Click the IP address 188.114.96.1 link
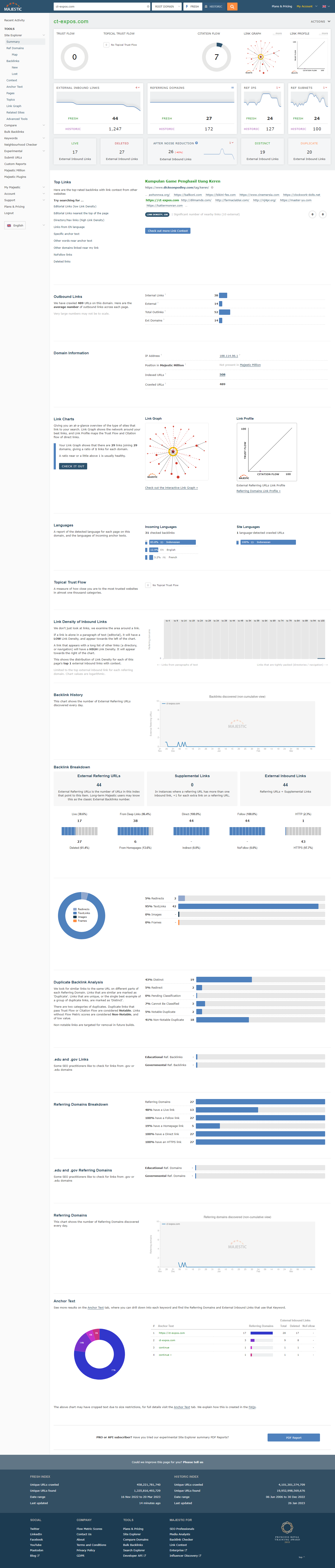 click(228, 356)
